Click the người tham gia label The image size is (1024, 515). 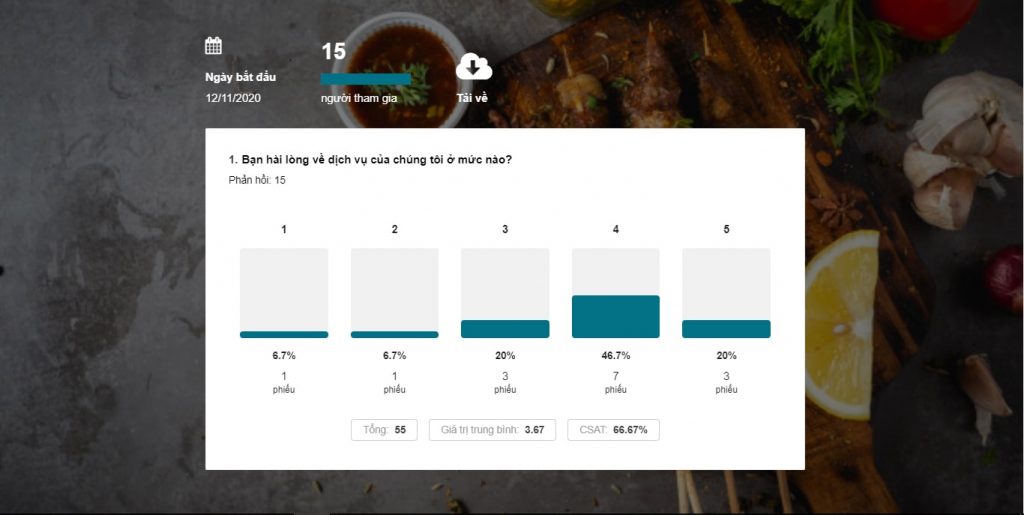click(359, 99)
